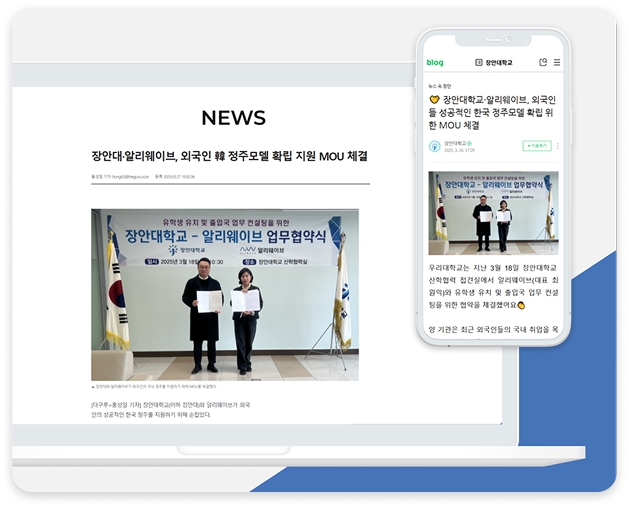Click the article body text starting [더구루=홍성일 기자]

170,410
